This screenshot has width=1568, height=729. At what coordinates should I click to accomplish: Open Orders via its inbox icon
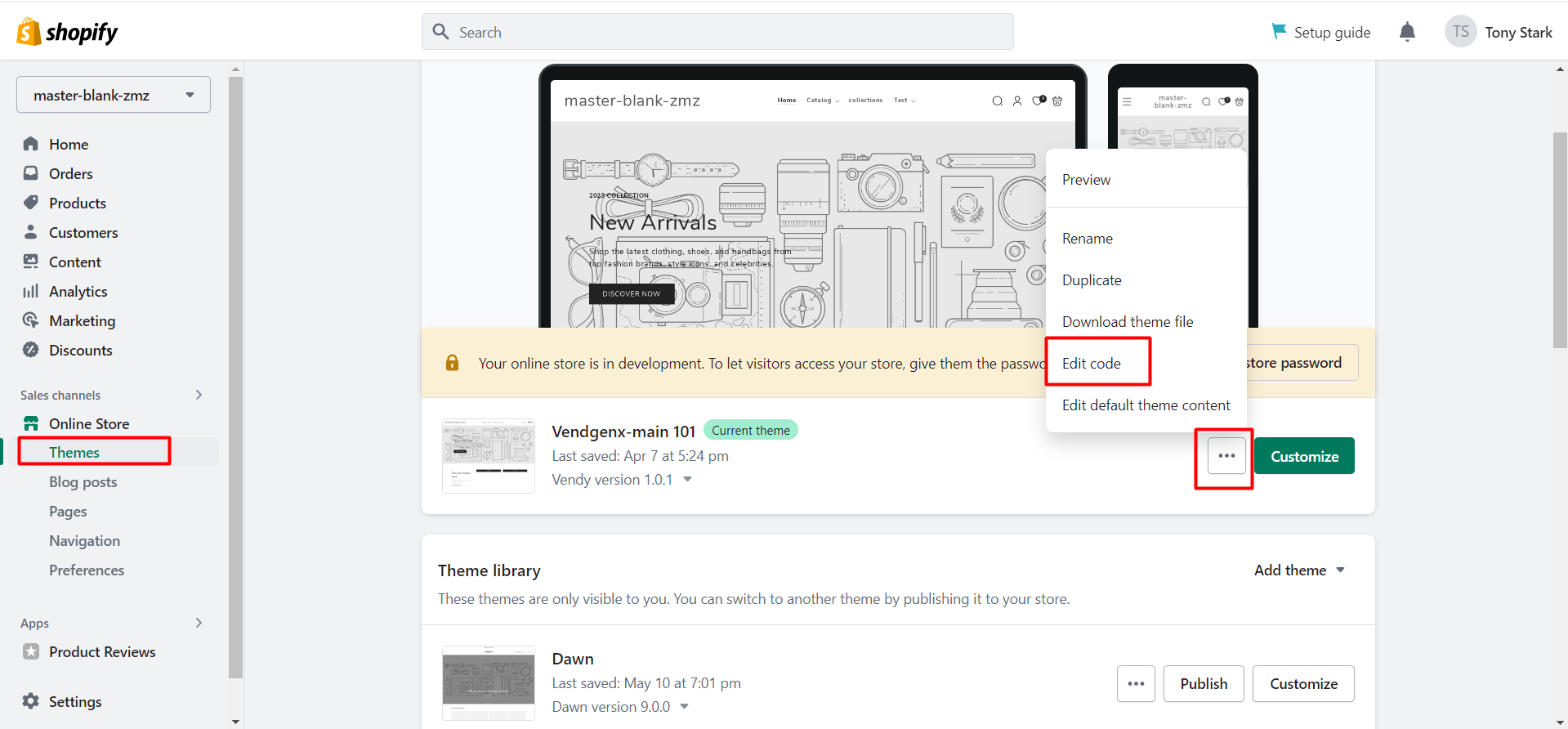pyautogui.click(x=31, y=173)
